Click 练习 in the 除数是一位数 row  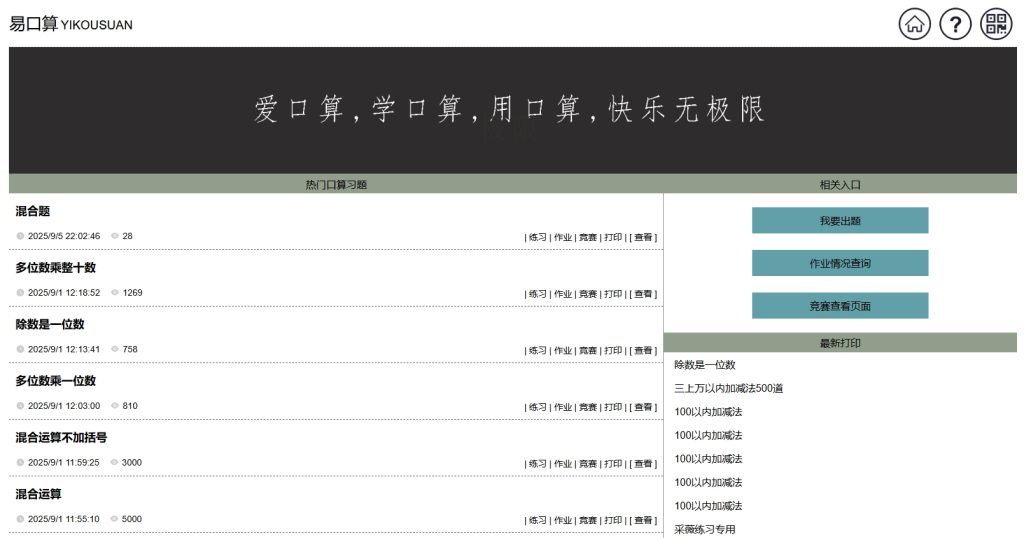(537, 351)
